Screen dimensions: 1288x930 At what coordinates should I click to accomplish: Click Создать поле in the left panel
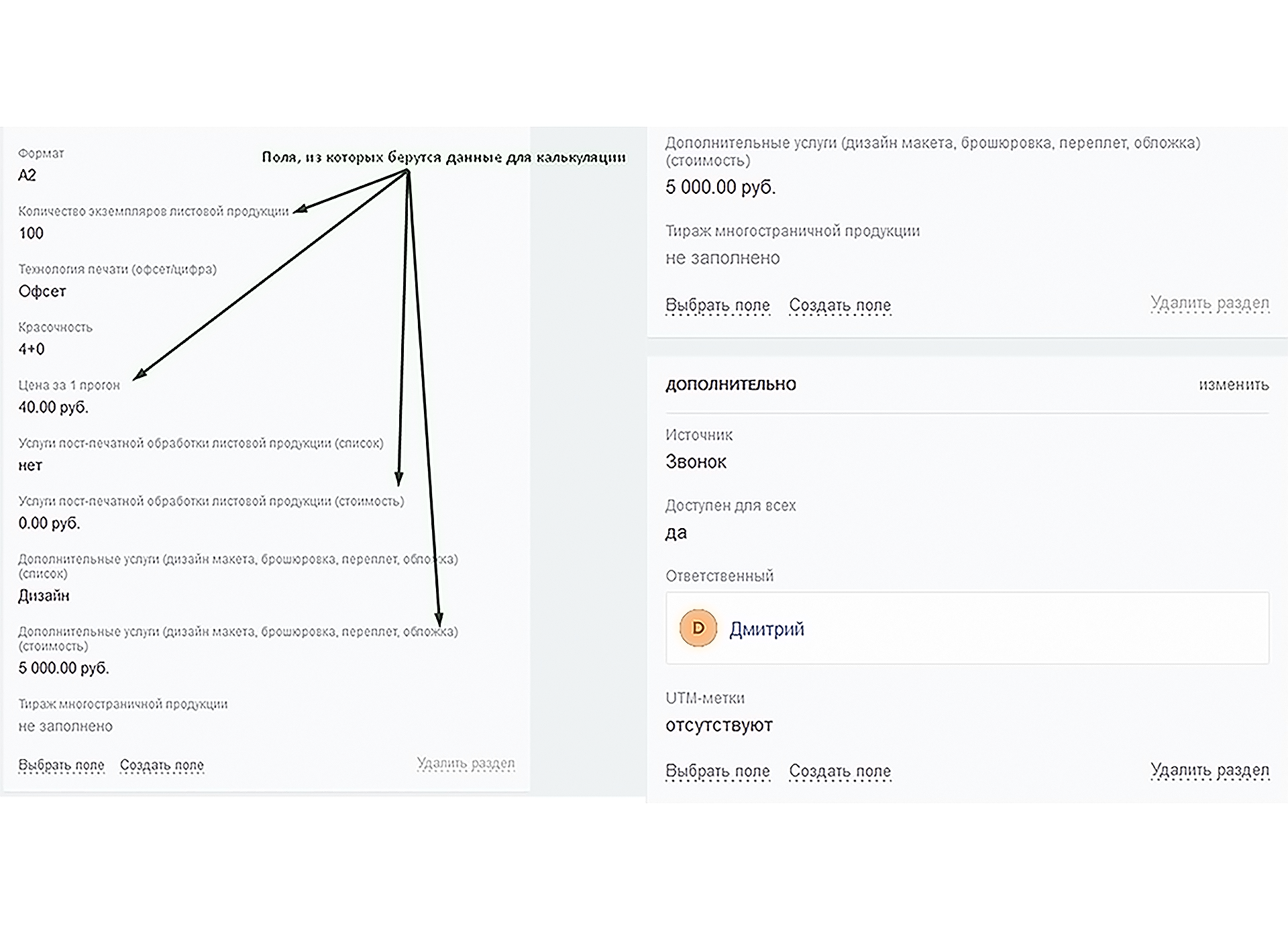pyautogui.click(x=161, y=766)
